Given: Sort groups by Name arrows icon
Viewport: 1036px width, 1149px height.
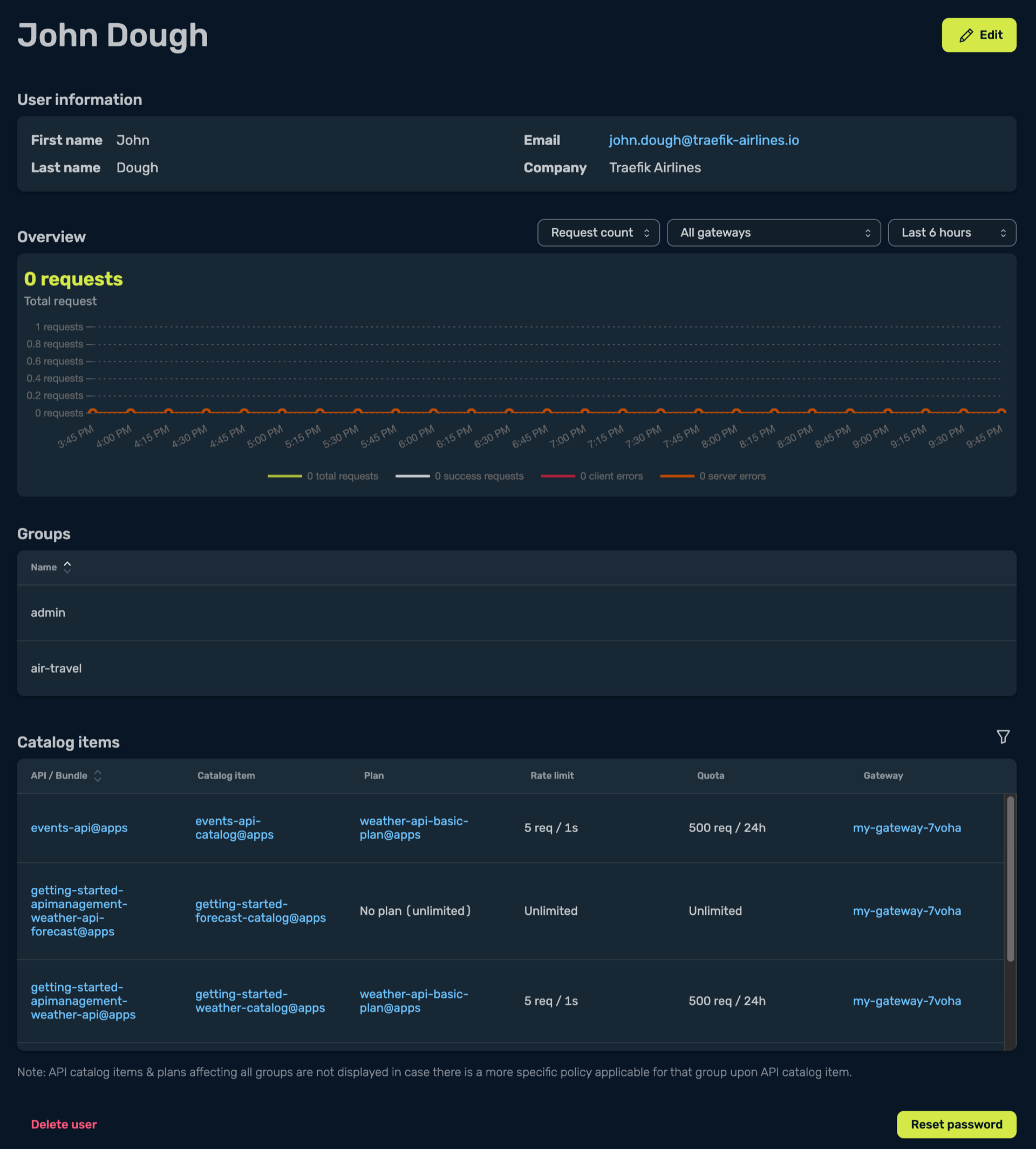Looking at the screenshot, I should pyautogui.click(x=67, y=567).
